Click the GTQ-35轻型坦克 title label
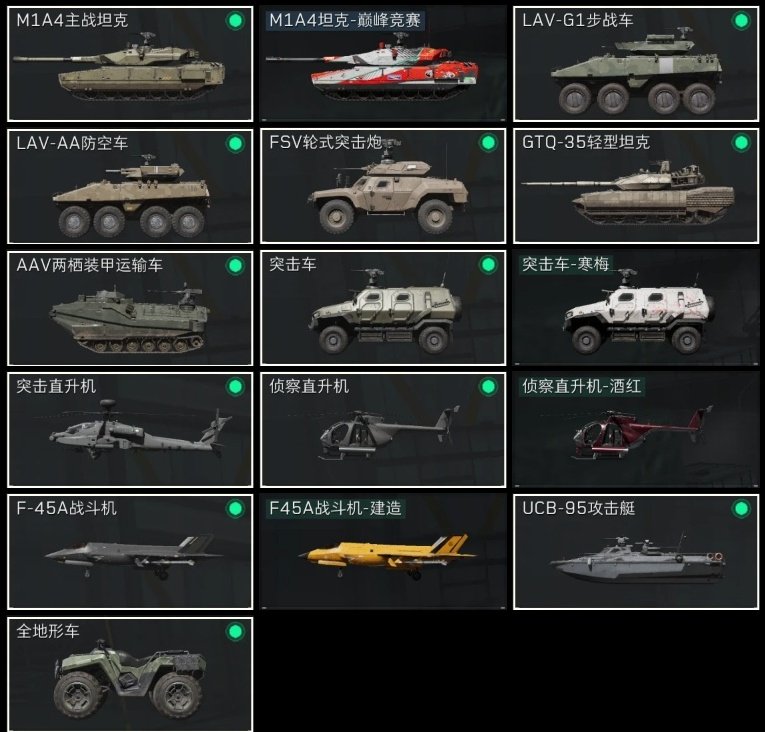Viewport: 765px width, 732px height. [586, 142]
